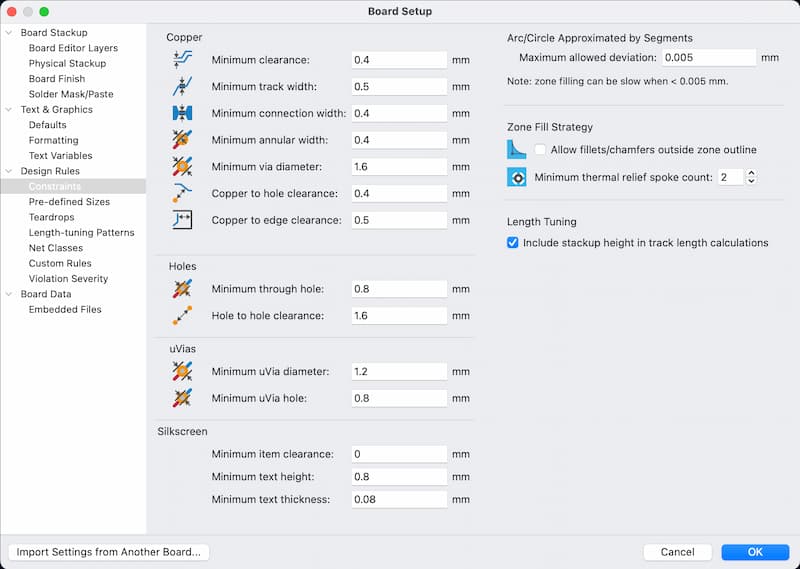Click the minimum clearance icon
The width and height of the screenshot is (800, 569).
182,60
